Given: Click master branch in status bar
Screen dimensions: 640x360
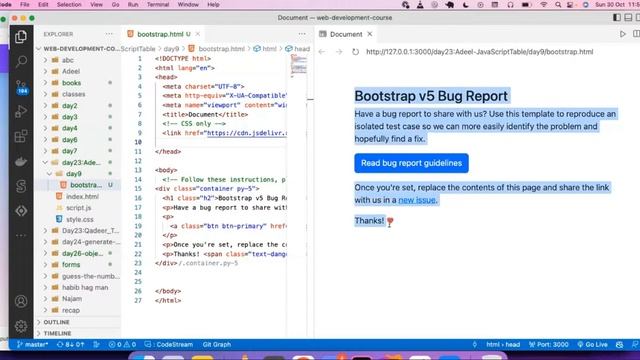Looking at the screenshot, I should 33,344.
